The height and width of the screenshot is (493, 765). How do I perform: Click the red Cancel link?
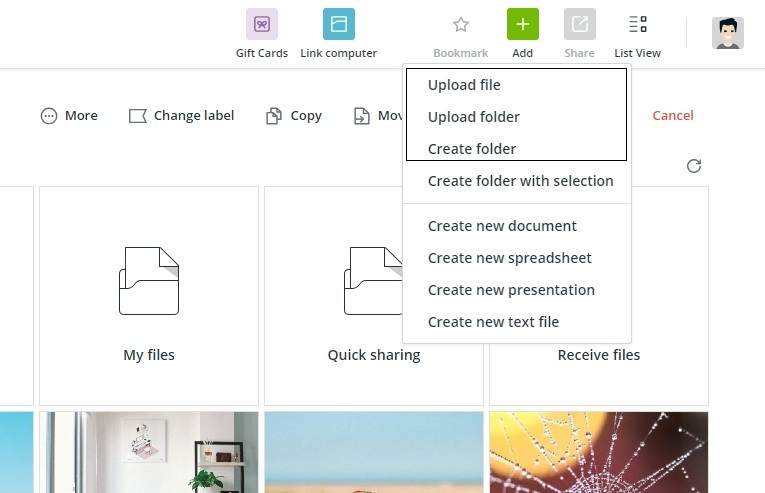point(673,116)
